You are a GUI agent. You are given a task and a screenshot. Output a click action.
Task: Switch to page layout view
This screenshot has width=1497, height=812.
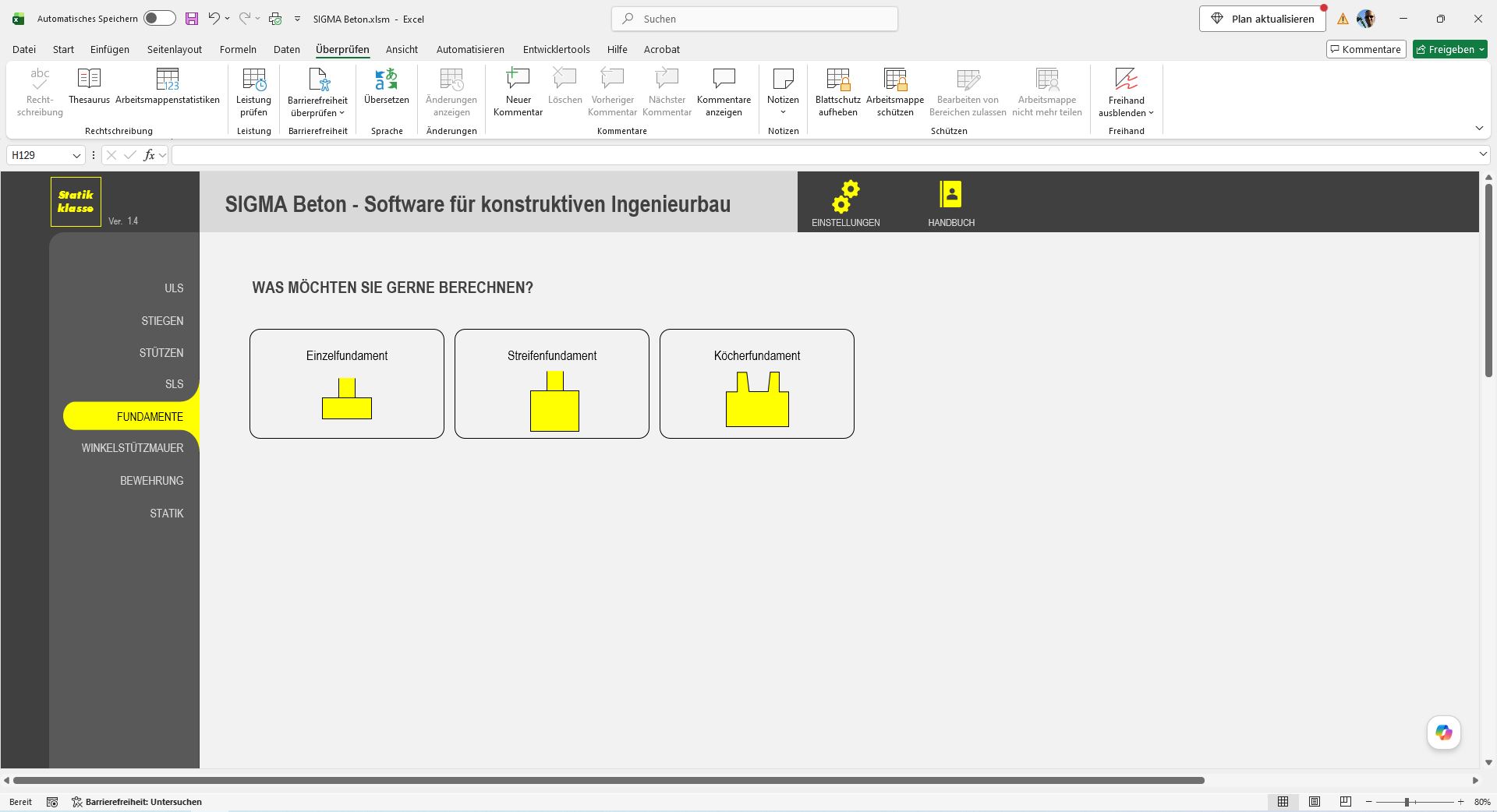1315,802
